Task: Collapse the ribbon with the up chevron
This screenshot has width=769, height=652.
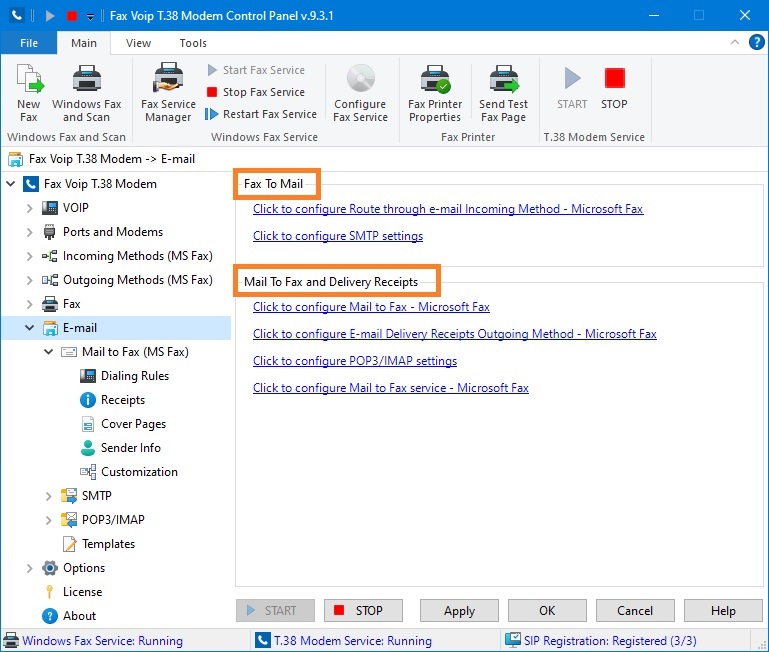Action: click(x=735, y=42)
